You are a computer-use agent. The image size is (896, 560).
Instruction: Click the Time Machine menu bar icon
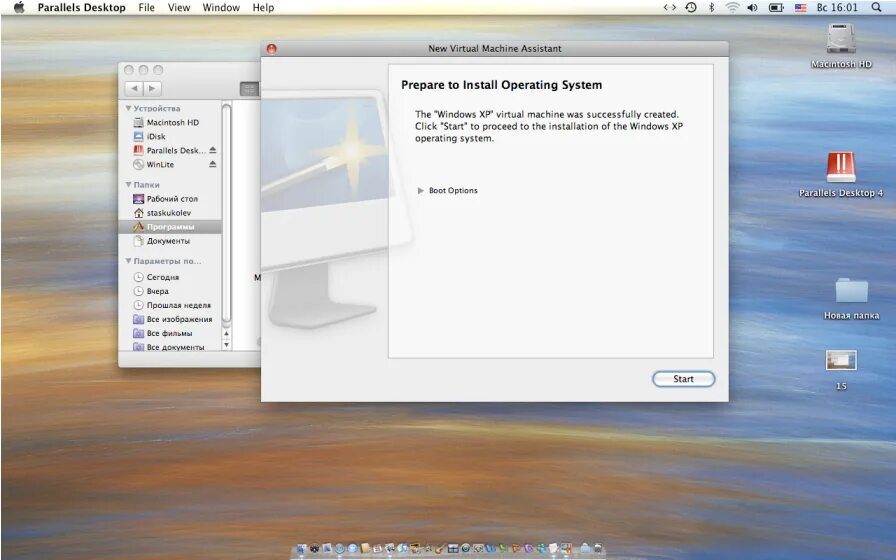point(691,7)
